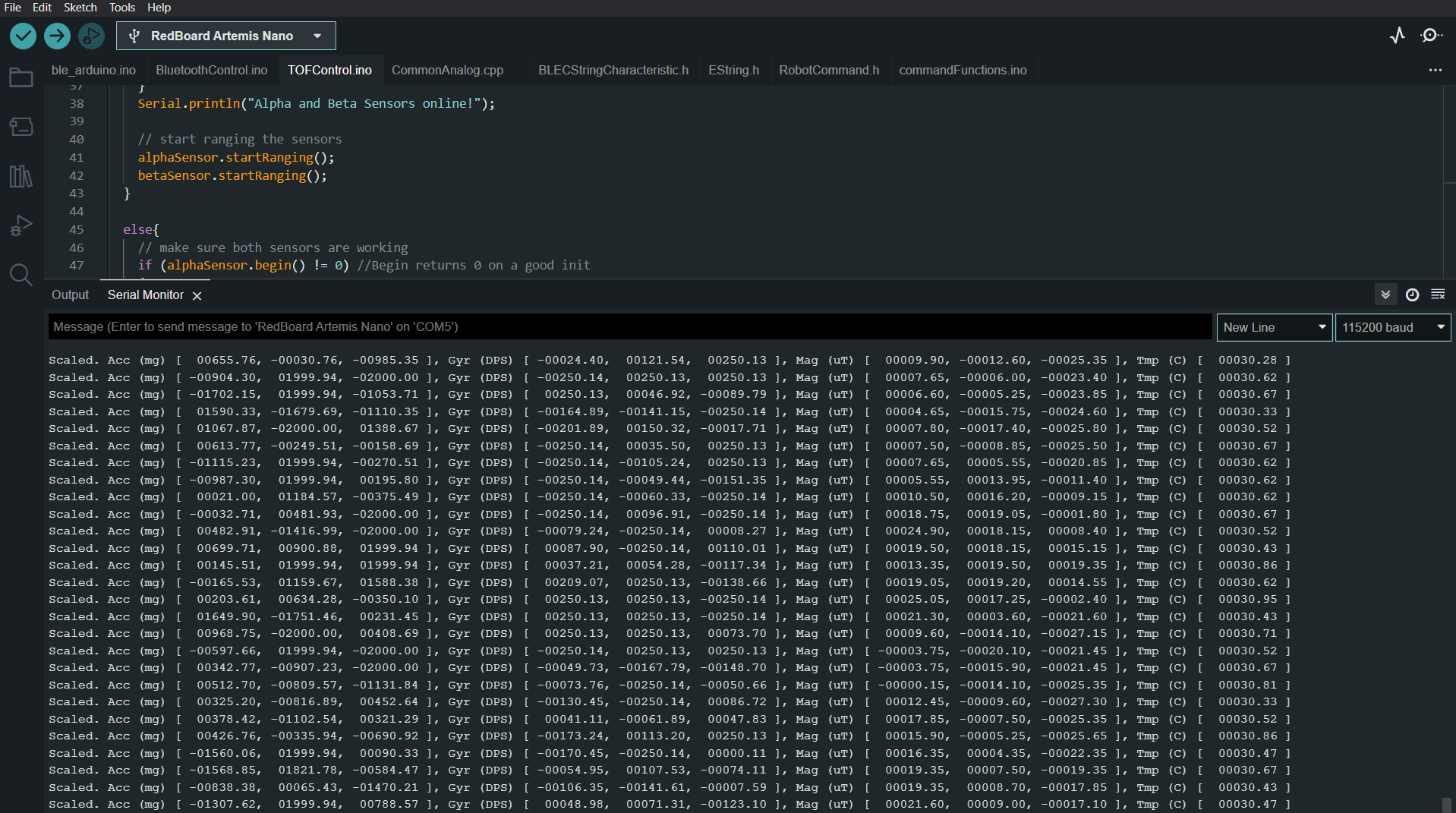
Task: Open the Serial Plotter waveform icon
Action: 1398,36
